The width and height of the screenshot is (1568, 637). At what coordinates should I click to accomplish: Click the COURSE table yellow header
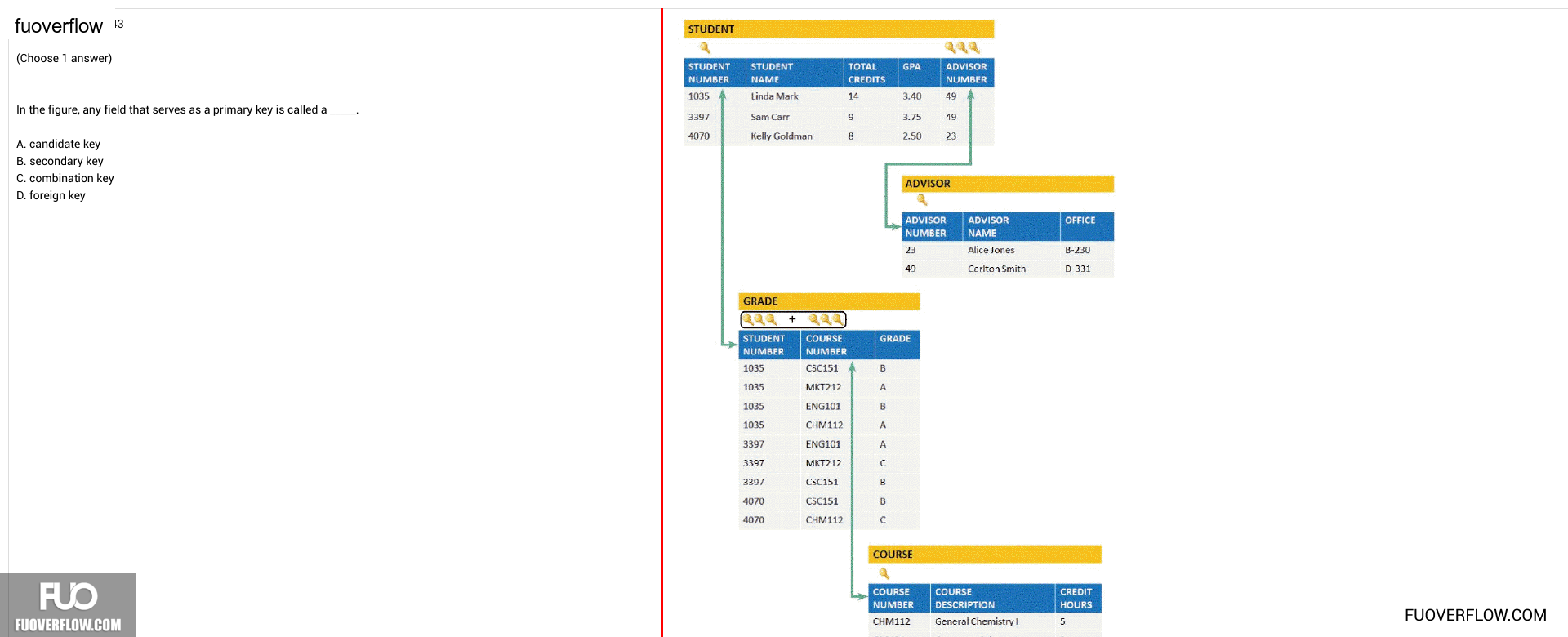(985, 555)
